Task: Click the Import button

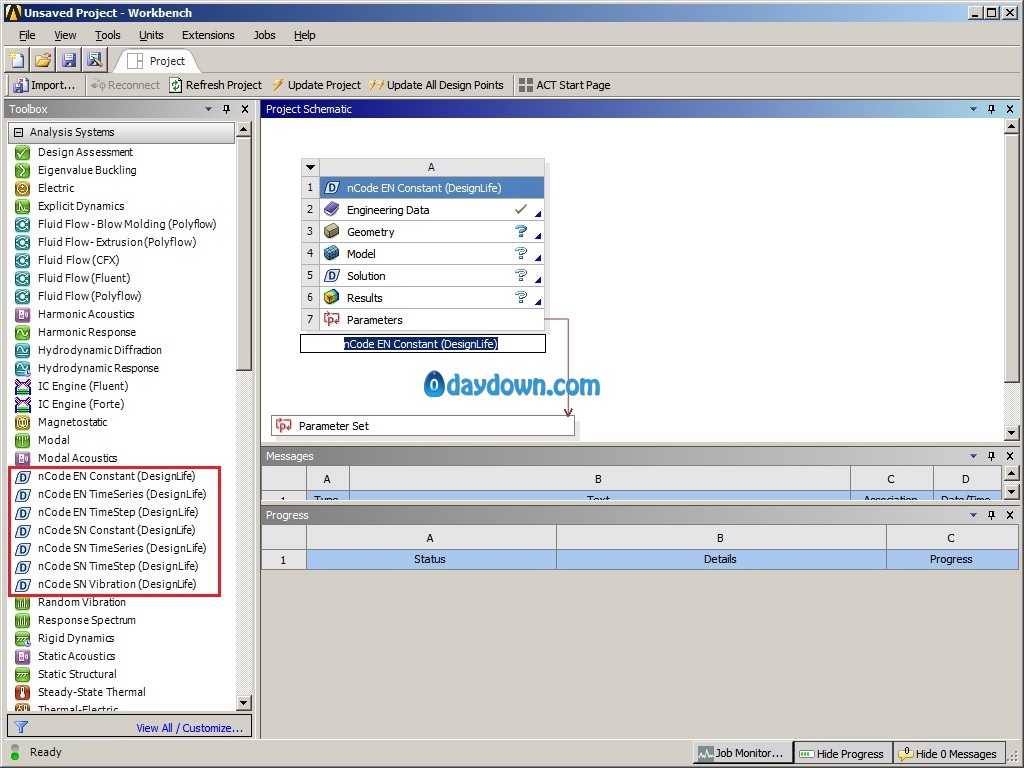Action: (x=44, y=85)
